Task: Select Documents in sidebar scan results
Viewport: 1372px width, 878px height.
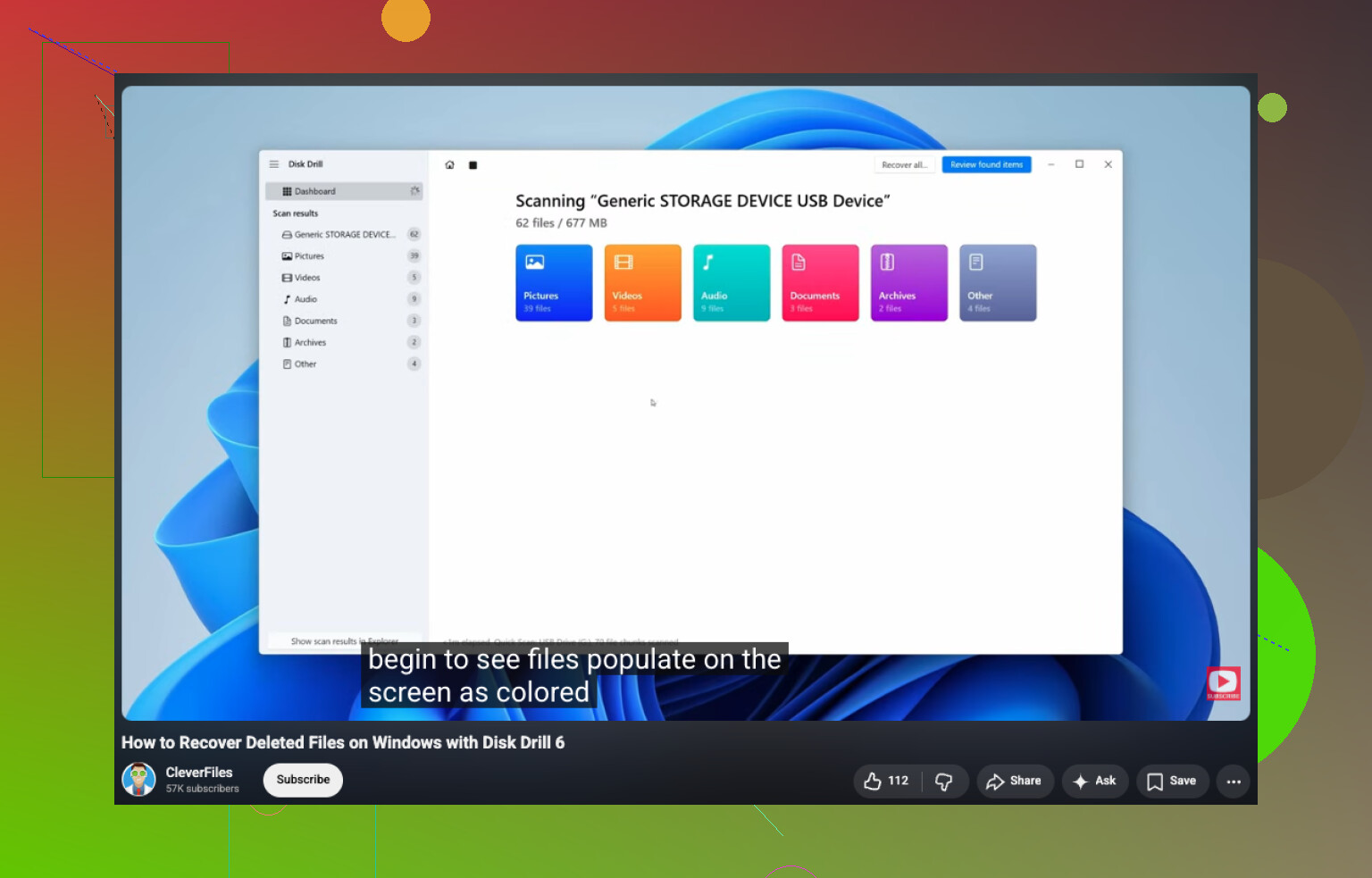Action: coord(344,321)
